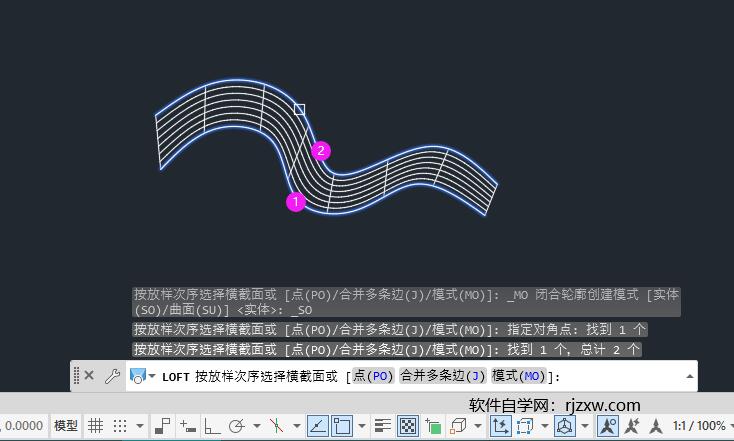Open object snap settings dropdown
The height and width of the screenshot is (441, 734).
(x=361, y=426)
